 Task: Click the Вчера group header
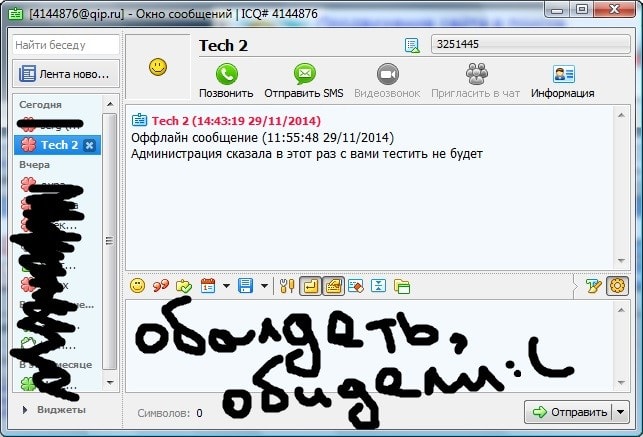click(x=34, y=165)
